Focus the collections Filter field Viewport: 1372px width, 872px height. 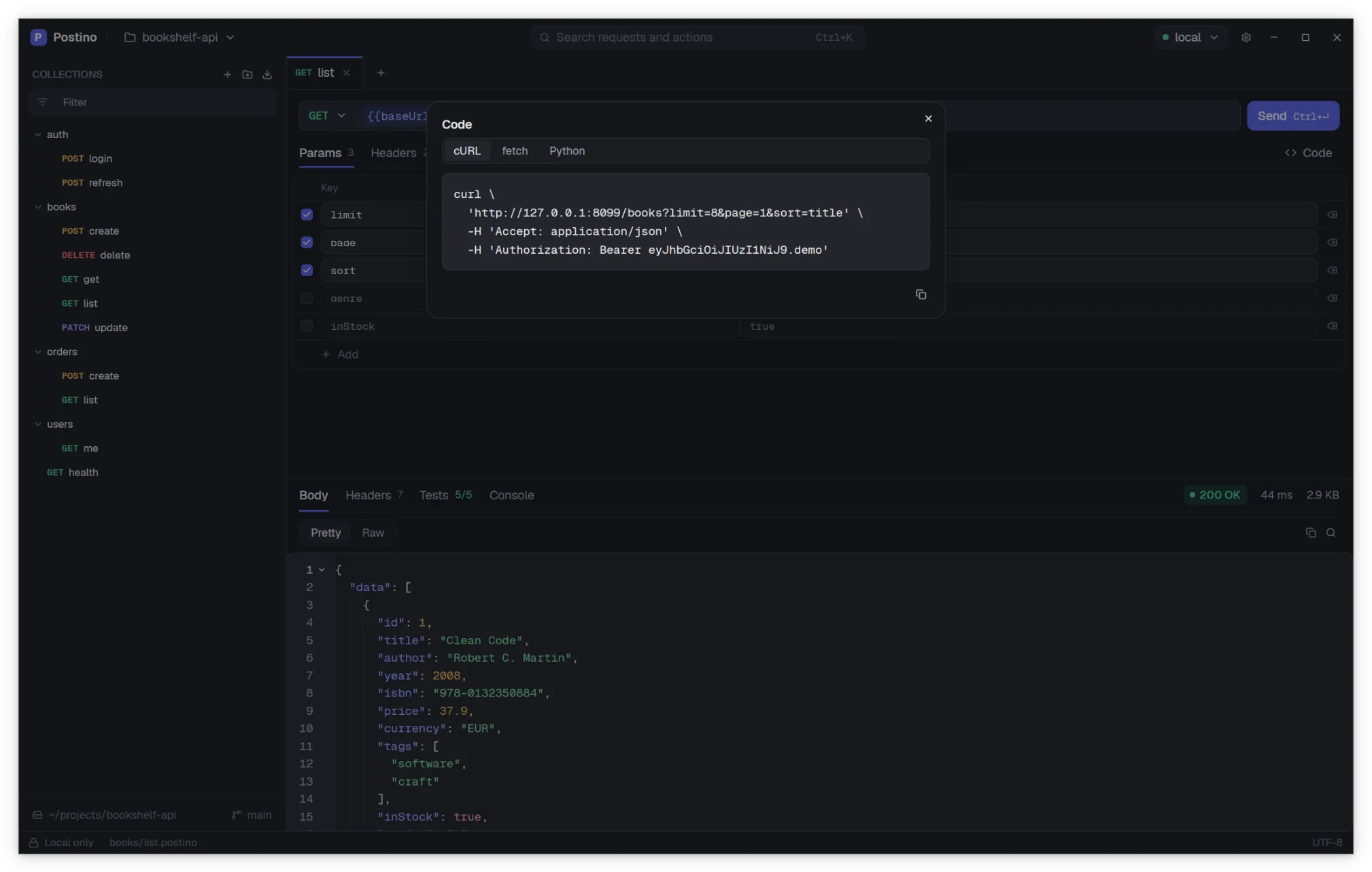152,102
